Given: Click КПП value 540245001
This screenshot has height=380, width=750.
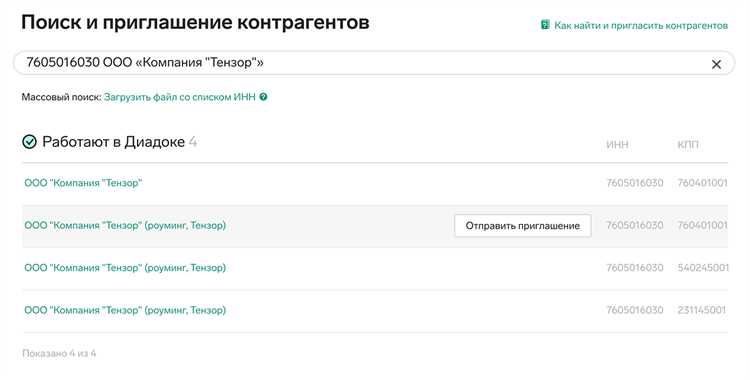Looking at the screenshot, I should click(703, 268).
